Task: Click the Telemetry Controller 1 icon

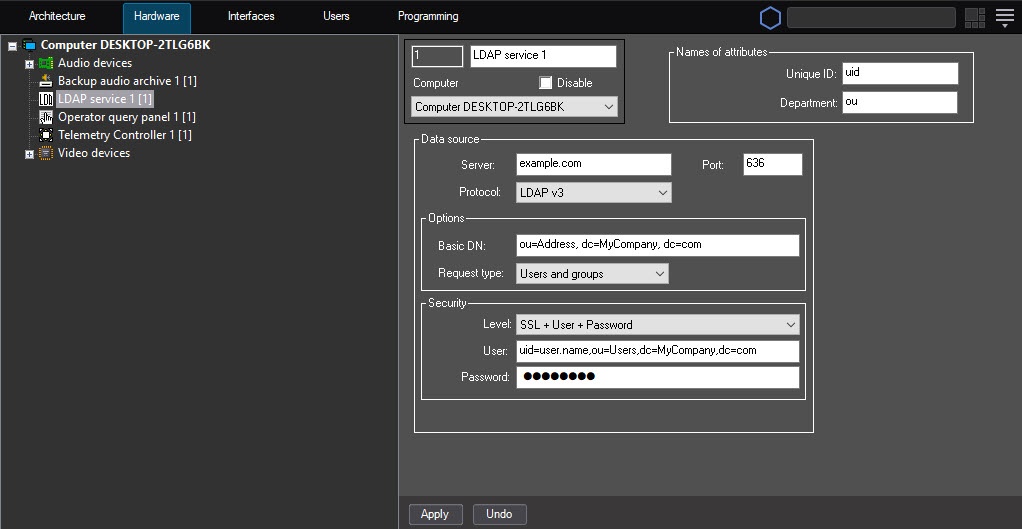Action: (x=46, y=135)
